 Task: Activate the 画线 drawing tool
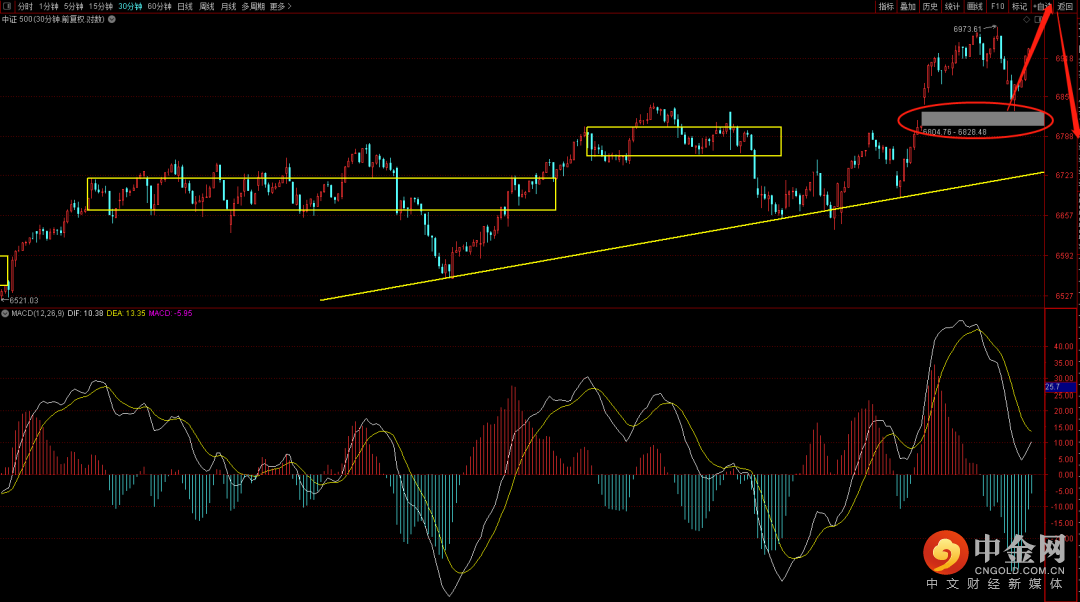(x=975, y=6)
